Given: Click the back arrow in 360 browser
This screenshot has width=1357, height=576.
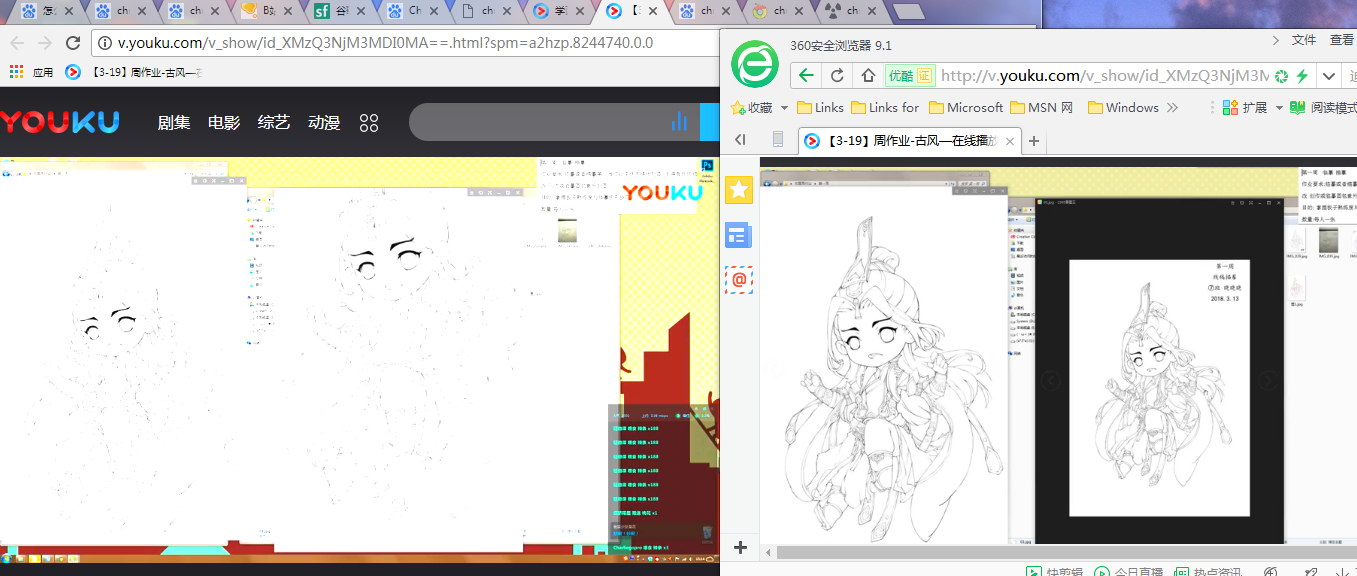Looking at the screenshot, I should pyautogui.click(x=807, y=75).
